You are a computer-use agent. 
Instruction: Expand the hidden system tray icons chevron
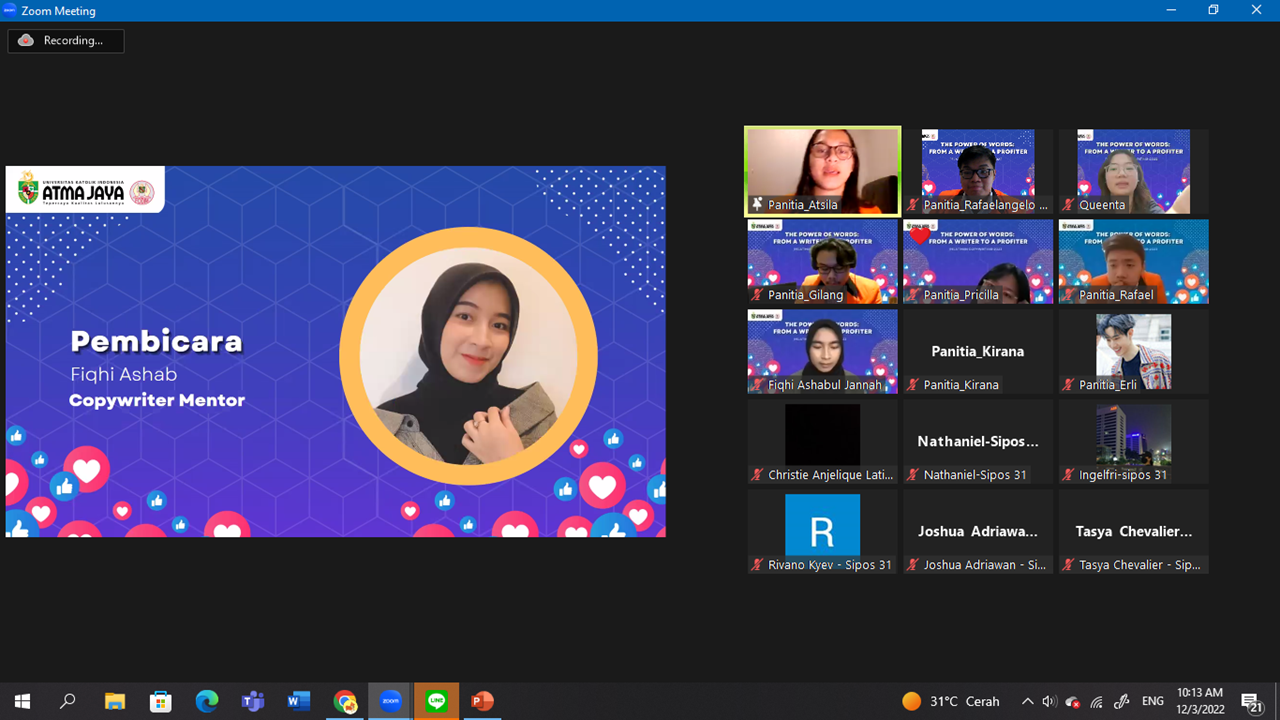pyautogui.click(x=1027, y=701)
